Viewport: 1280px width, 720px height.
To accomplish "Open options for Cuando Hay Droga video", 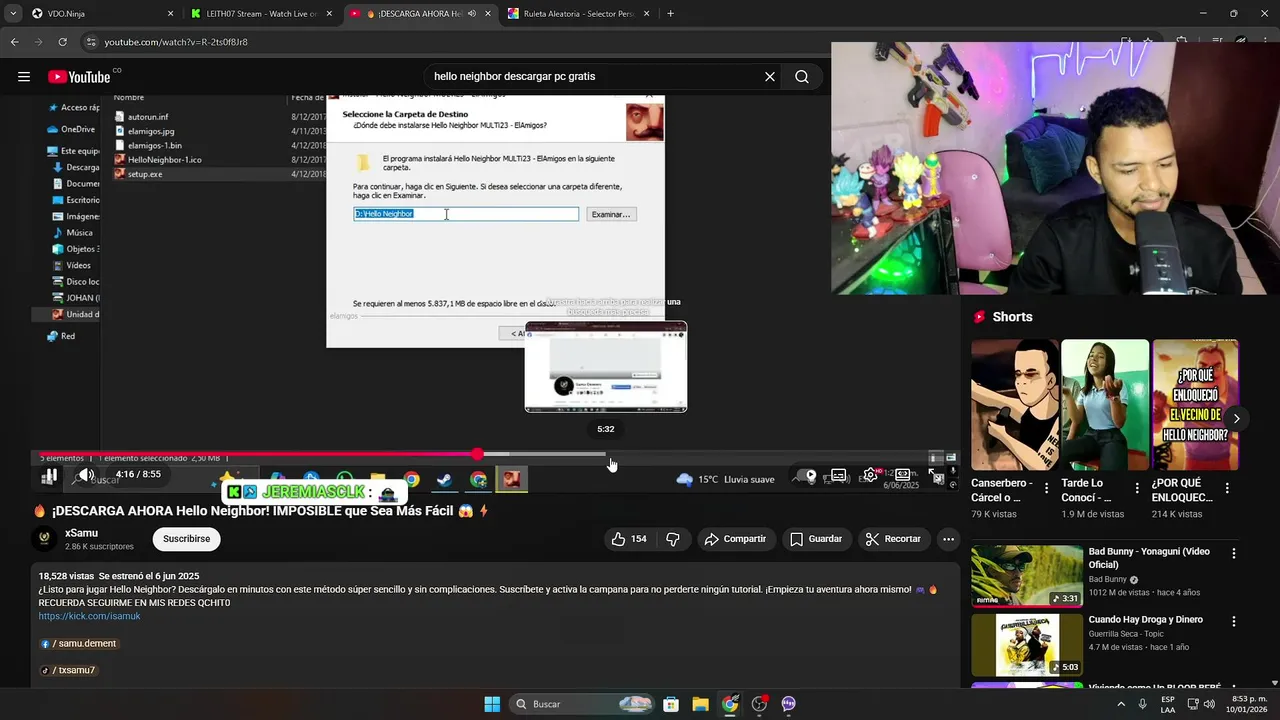I will tap(1234, 621).
